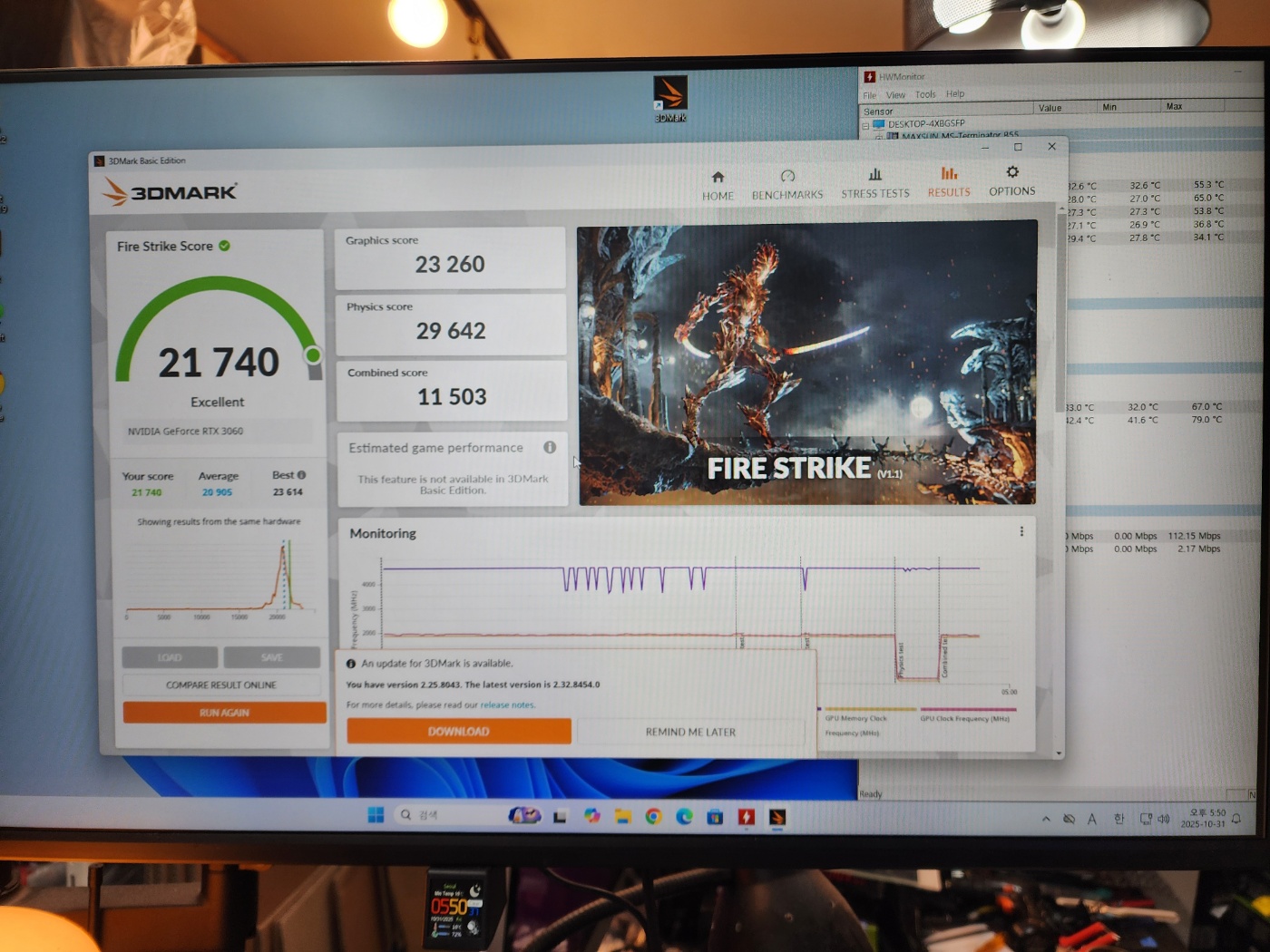Open the release notes link
Viewport: 1270px width, 952px height.
507,704
